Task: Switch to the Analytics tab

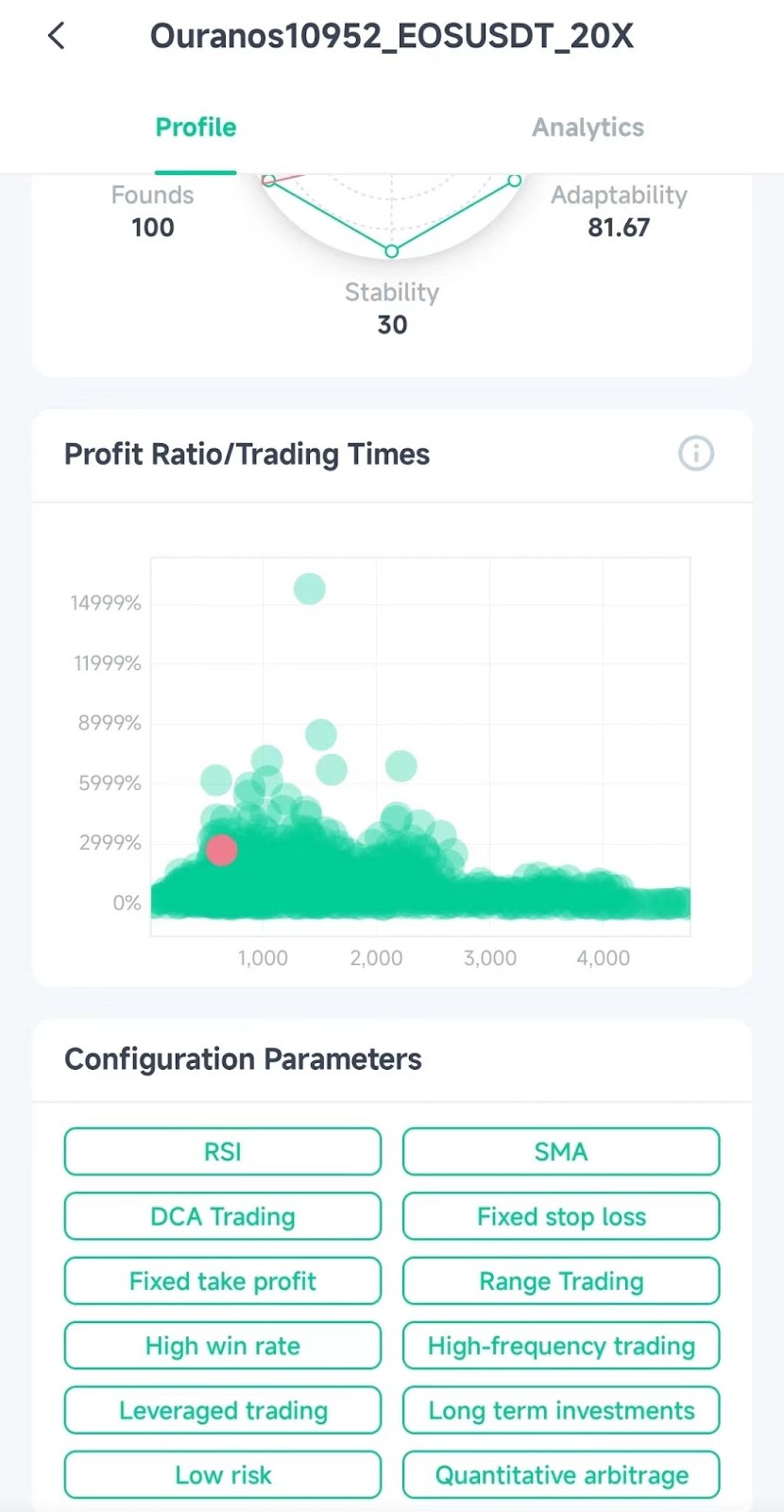Action: point(588,128)
